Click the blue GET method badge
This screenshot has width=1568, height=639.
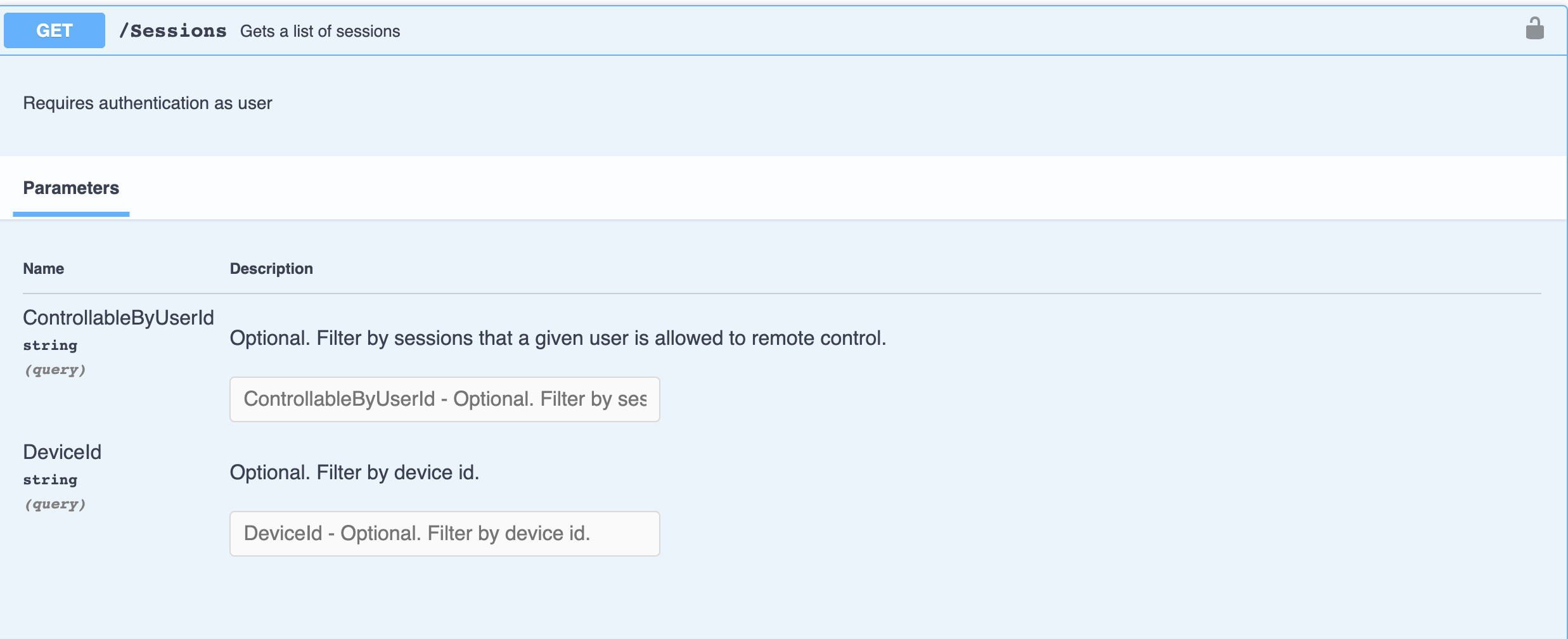click(55, 30)
